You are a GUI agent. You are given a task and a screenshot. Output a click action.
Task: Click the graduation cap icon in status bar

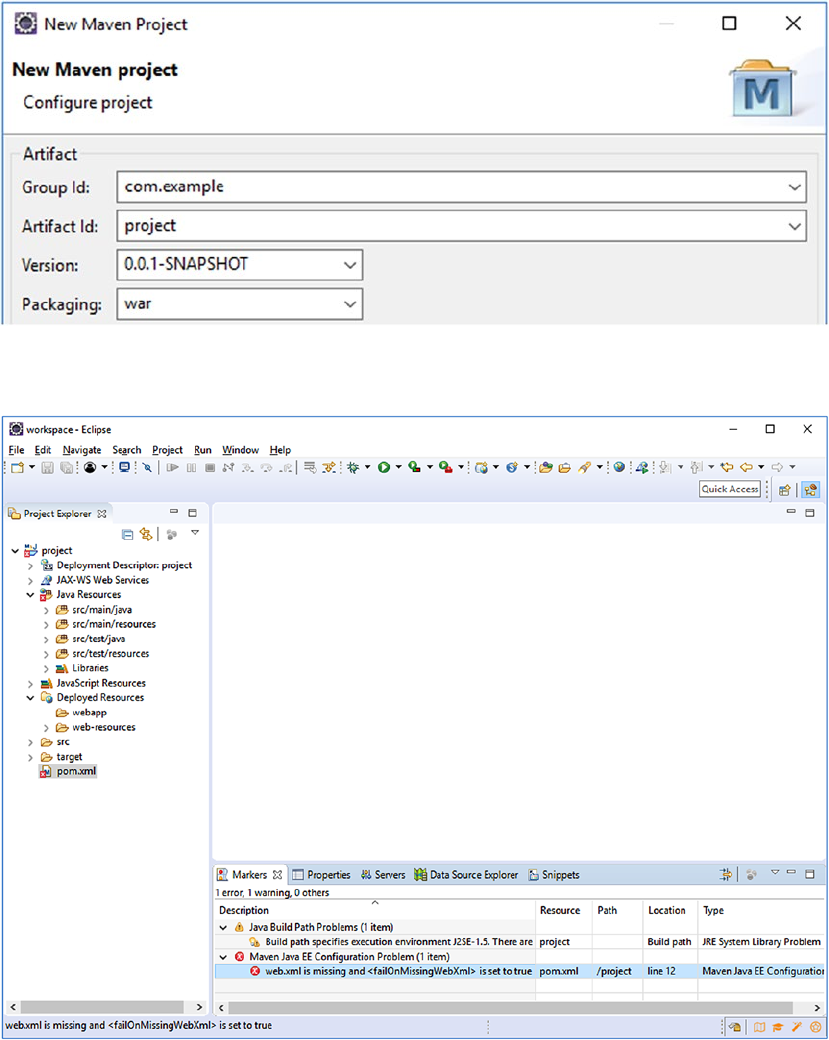pos(778,1027)
